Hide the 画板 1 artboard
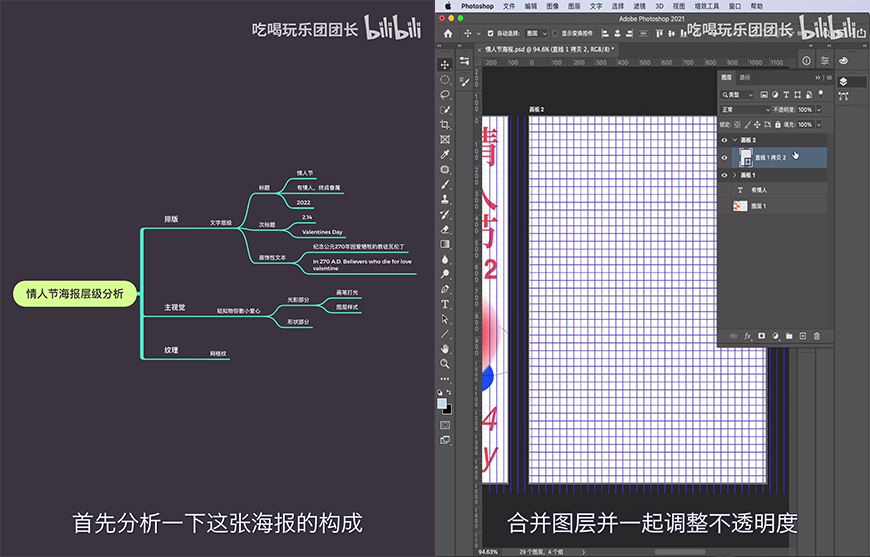 point(724,175)
